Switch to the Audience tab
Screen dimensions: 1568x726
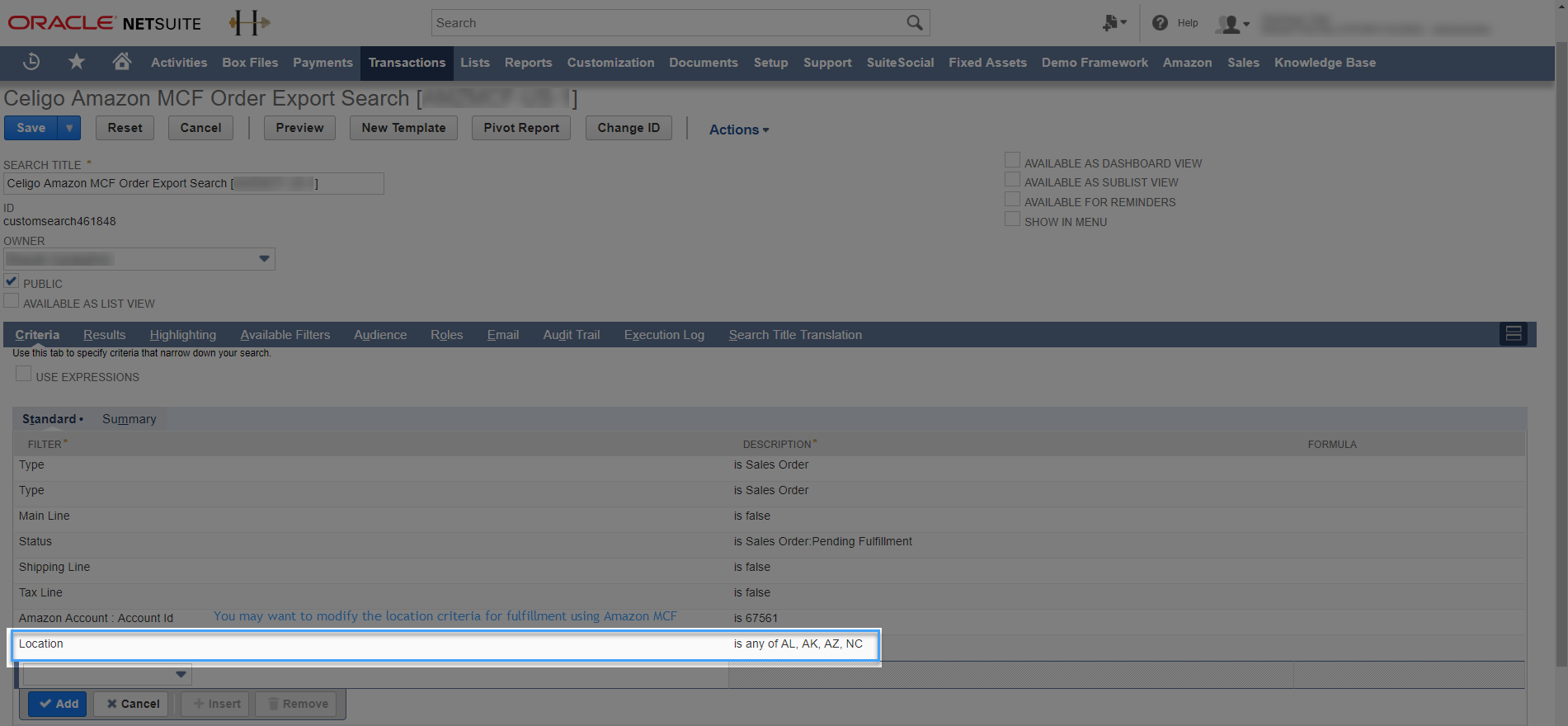[380, 335]
